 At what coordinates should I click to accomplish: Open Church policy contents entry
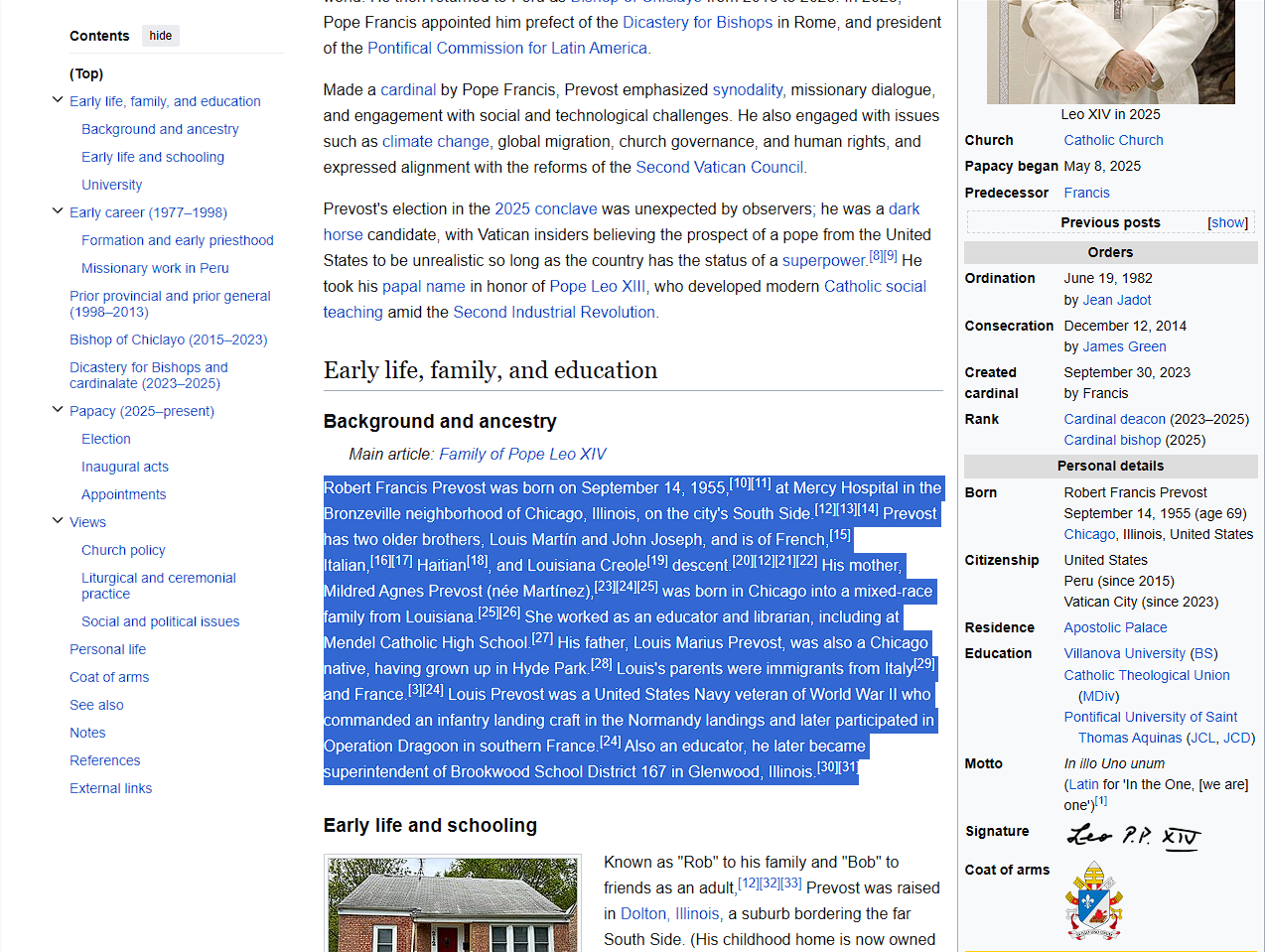(x=123, y=550)
